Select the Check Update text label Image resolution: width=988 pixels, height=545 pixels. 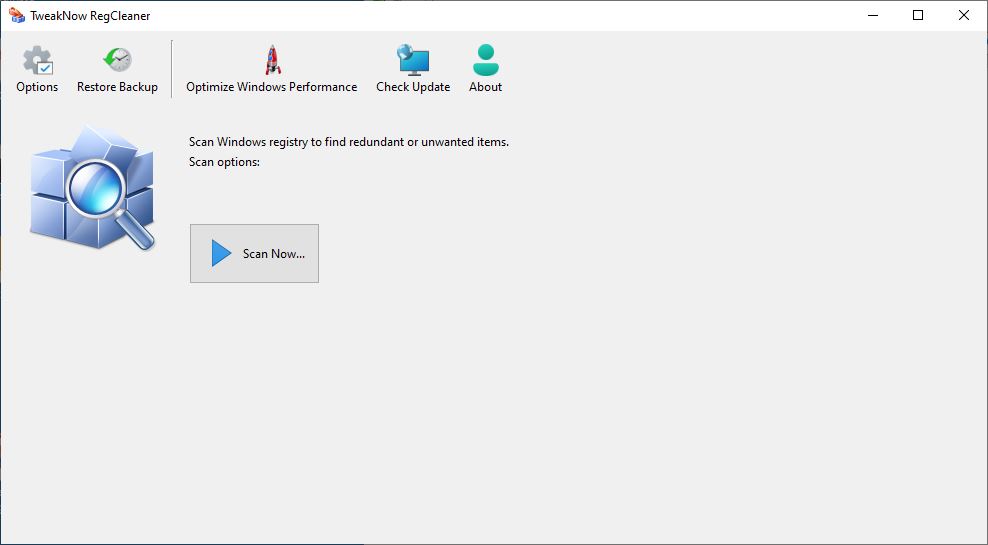(413, 87)
